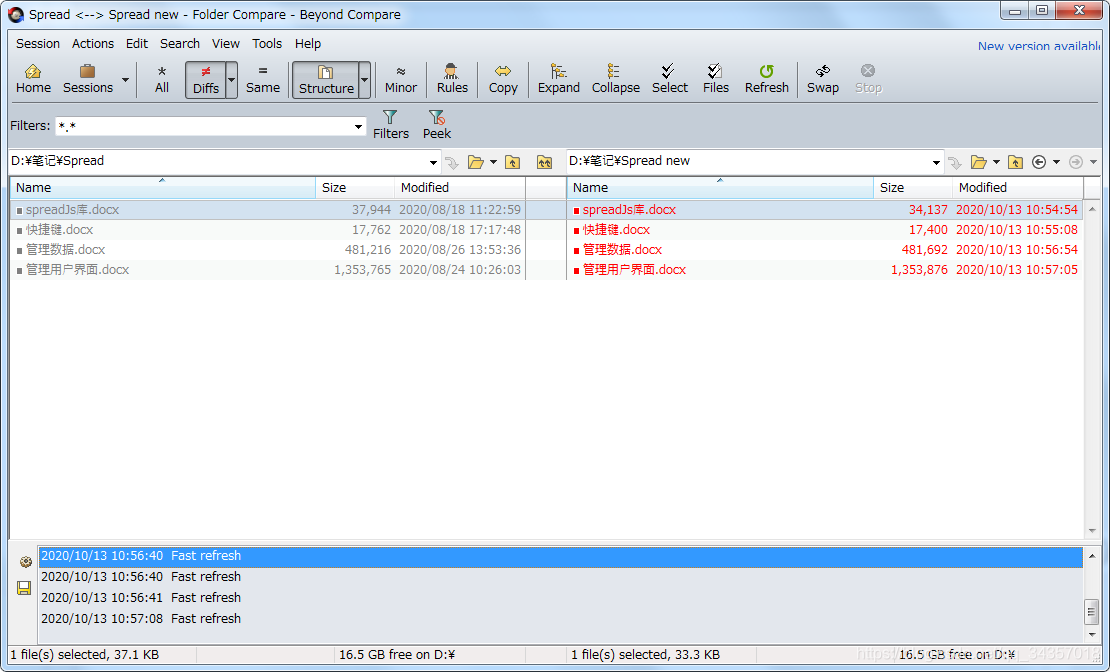Go to the Home view
Viewport: 1110px width, 672px height.
point(33,79)
